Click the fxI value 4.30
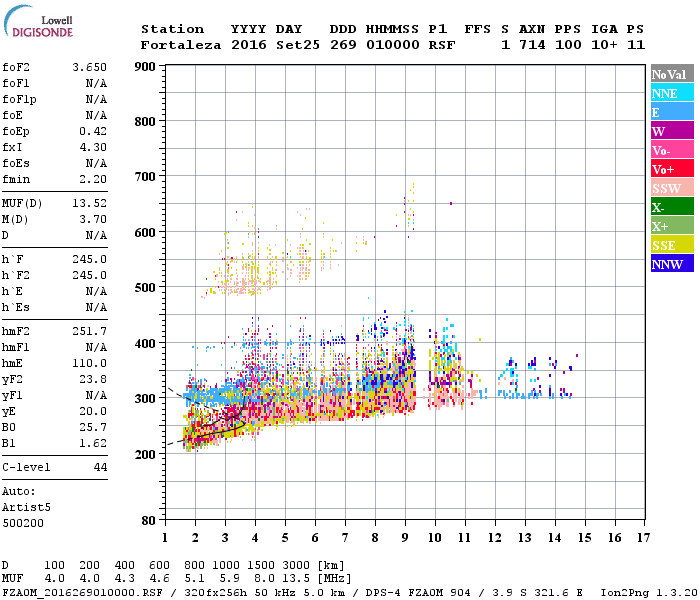Viewport: 700px width, 600px height. pos(93,147)
